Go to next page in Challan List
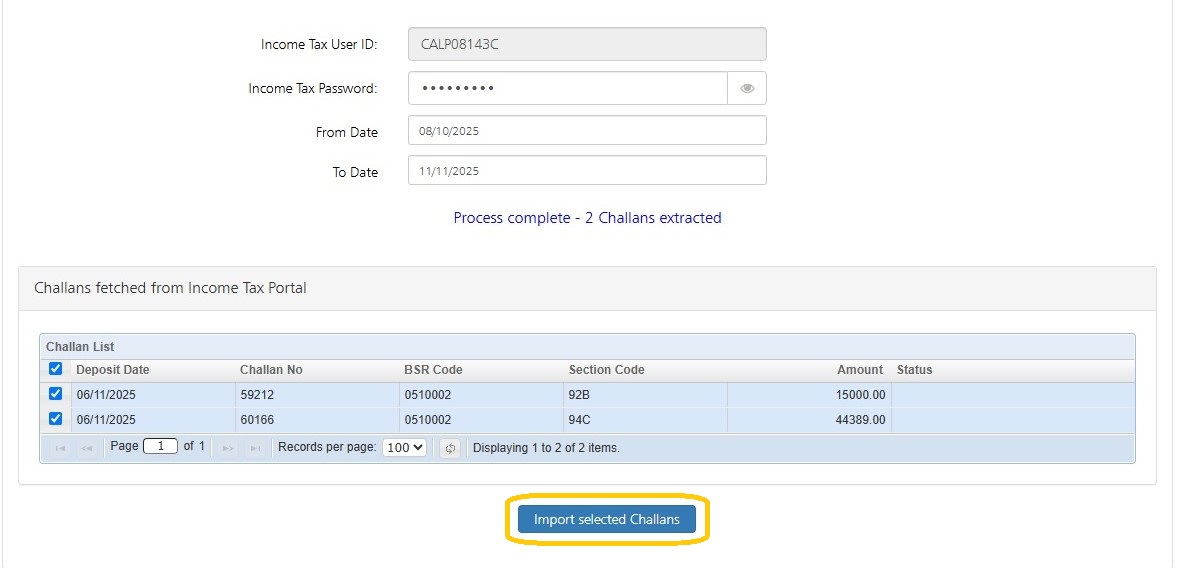The height and width of the screenshot is (568, 1187). 229,448
